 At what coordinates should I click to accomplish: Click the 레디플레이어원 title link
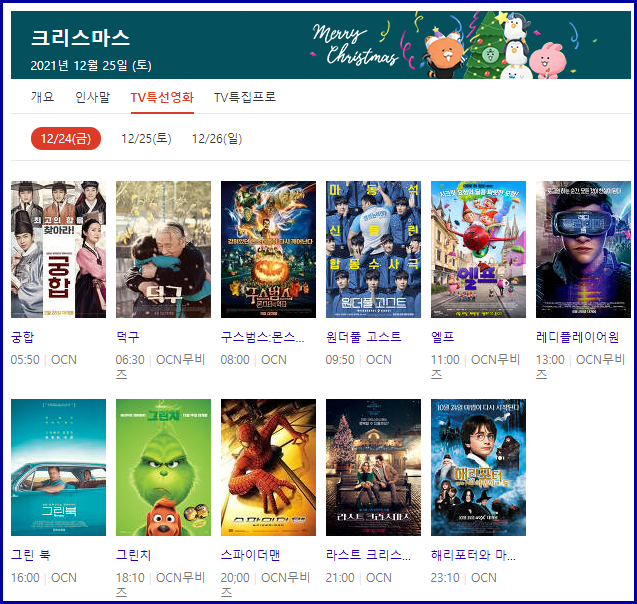coord(577,337)
